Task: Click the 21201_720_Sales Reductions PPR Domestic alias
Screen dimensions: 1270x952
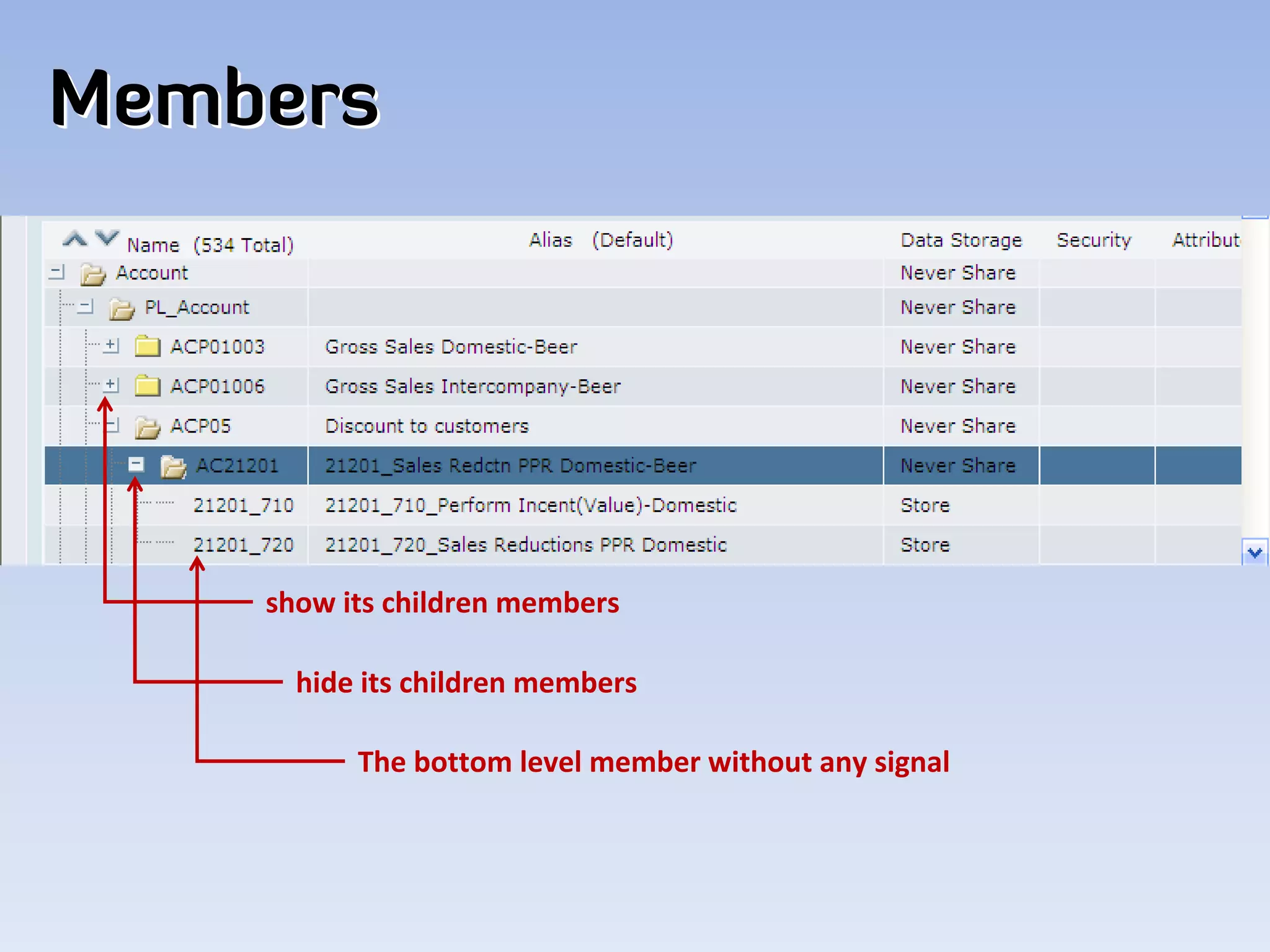Action: coord(526,545)
